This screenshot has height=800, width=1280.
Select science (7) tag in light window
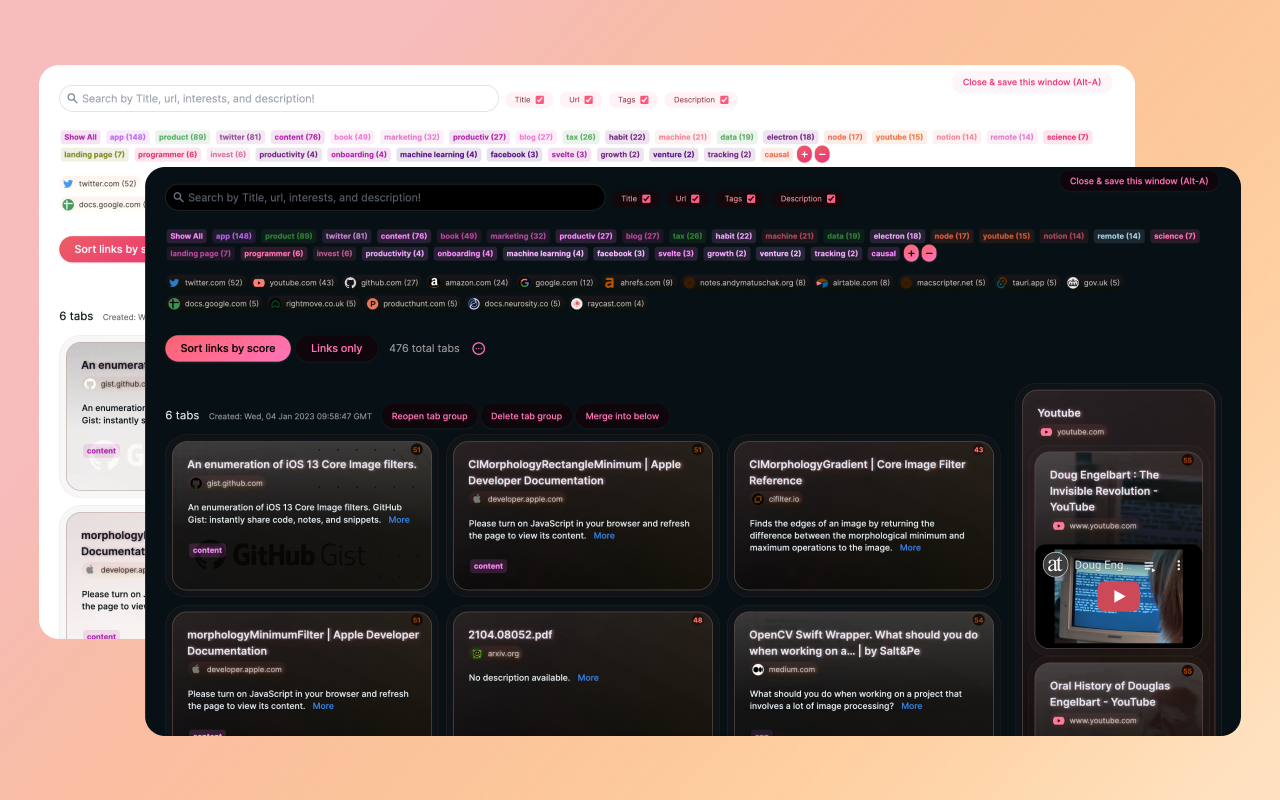pos(1068,137)
